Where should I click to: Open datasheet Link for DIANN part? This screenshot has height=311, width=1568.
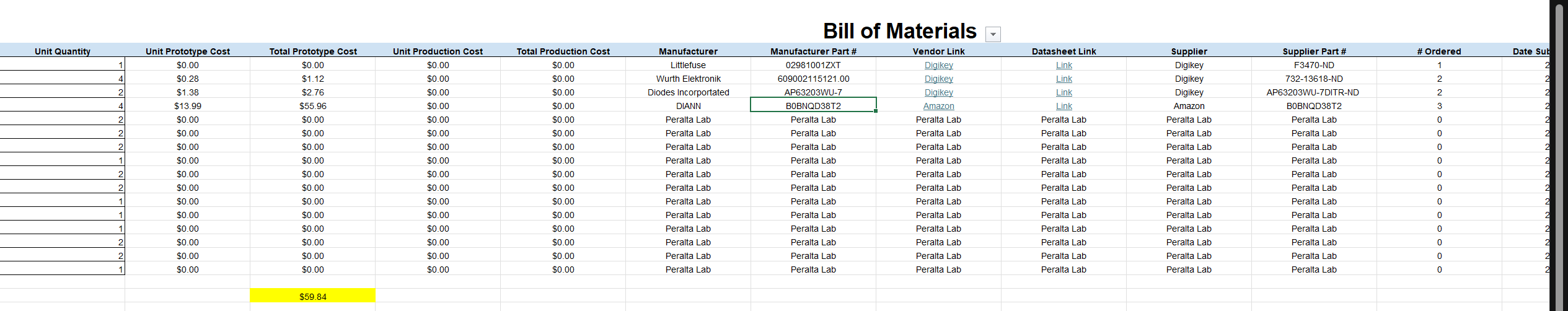(x=1064, y=106)
